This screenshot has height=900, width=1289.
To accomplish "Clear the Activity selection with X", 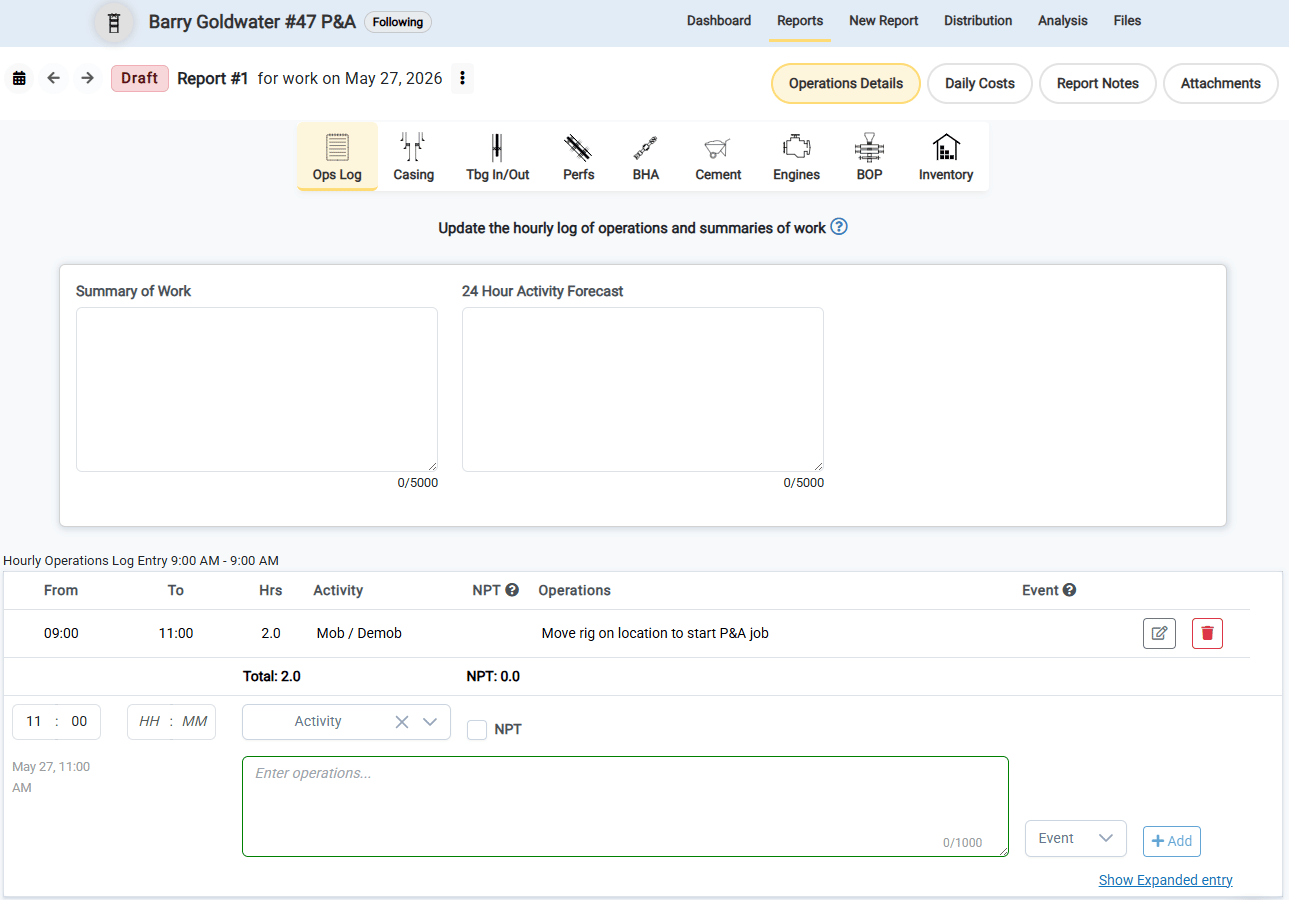I will pos(401,722).
